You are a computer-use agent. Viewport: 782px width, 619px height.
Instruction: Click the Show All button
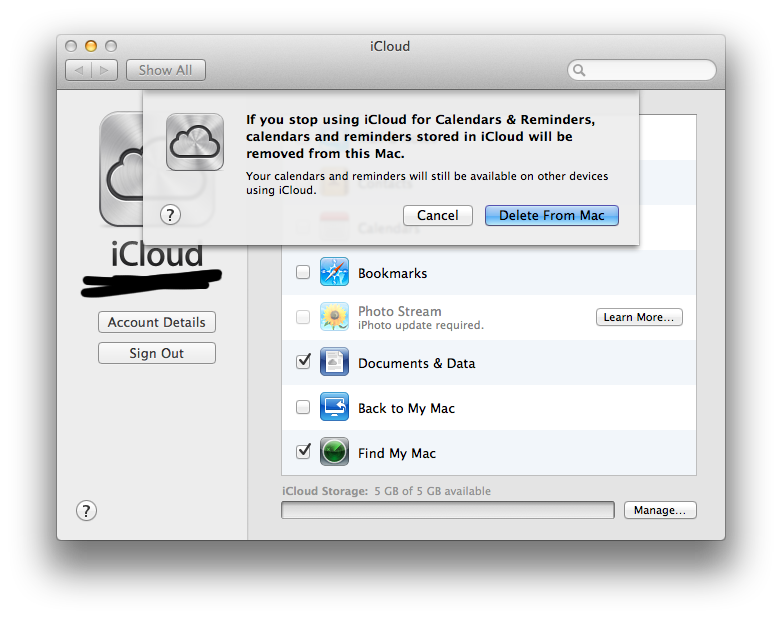click(166, 70)
